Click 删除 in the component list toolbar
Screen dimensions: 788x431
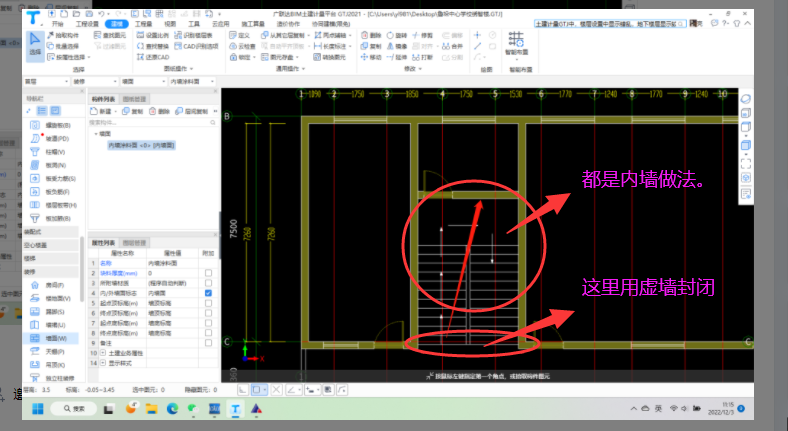[x=159, y=112]
